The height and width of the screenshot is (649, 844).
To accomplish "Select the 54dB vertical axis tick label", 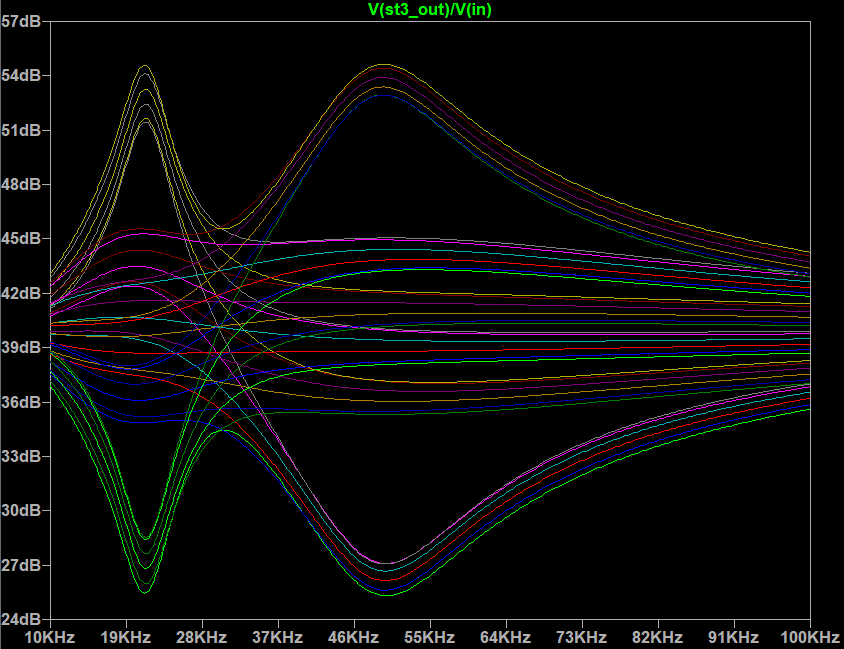I will 22,76.
